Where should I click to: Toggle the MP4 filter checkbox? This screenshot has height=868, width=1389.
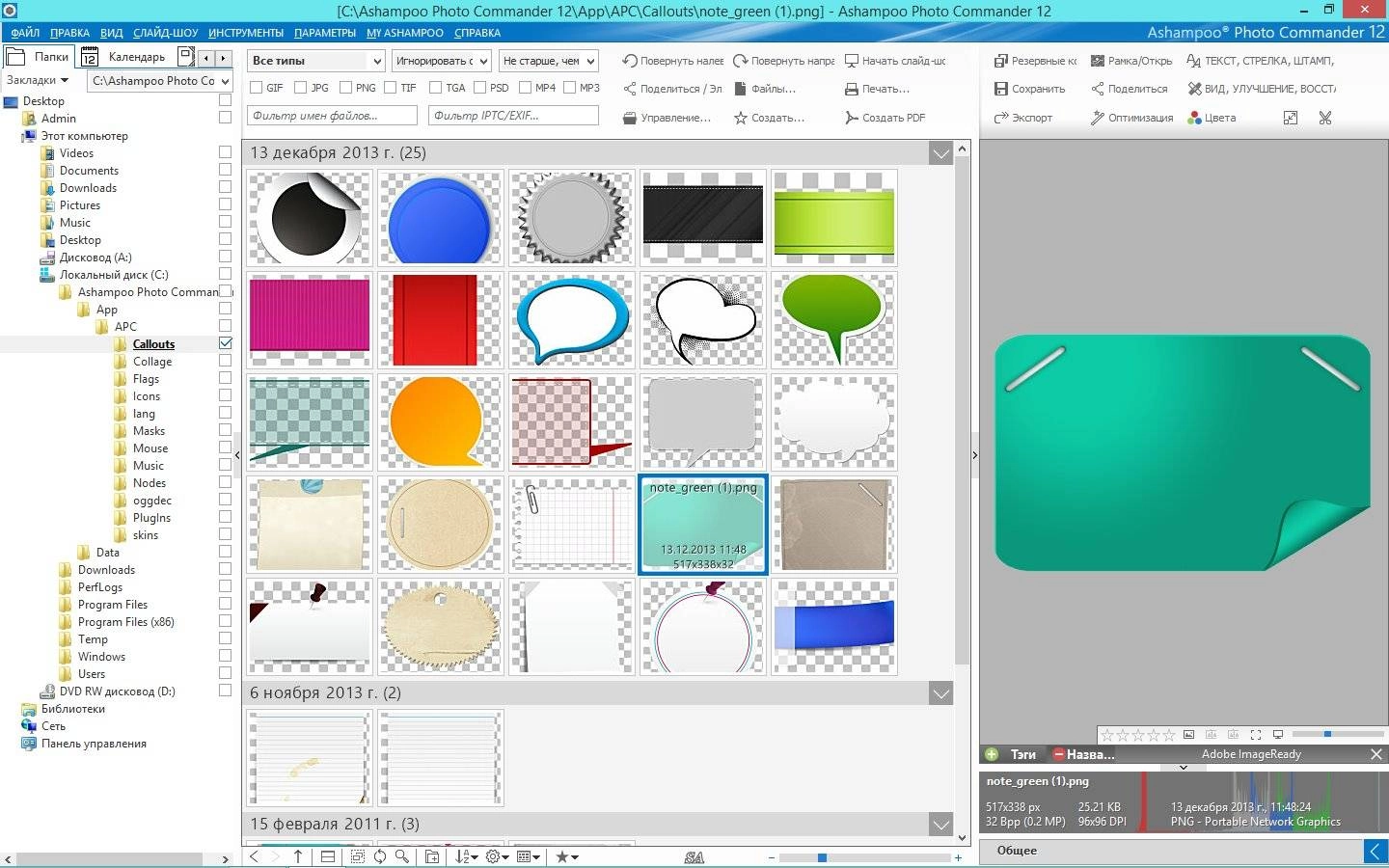coord(525,88)
